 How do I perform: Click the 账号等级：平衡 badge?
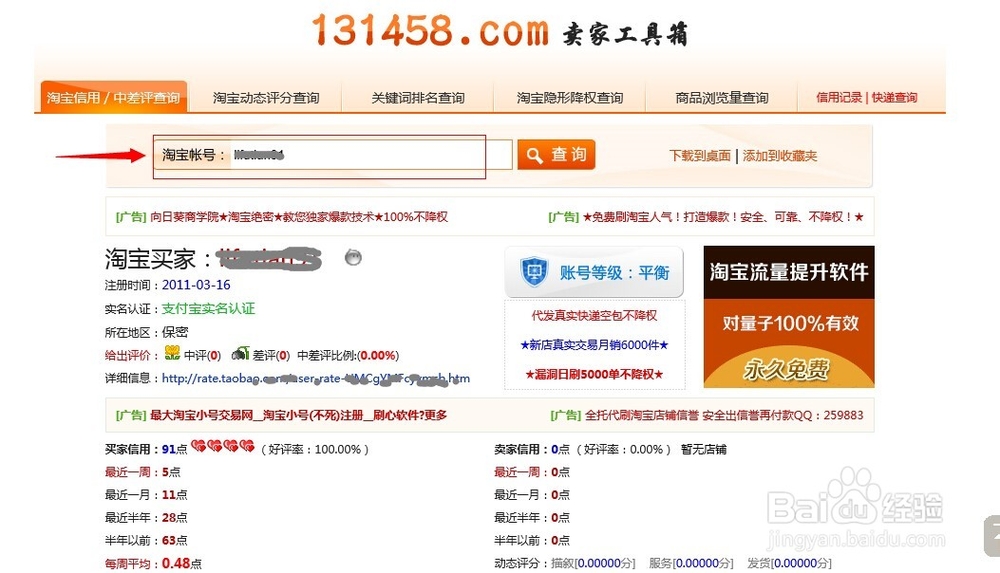click(594, 272)
